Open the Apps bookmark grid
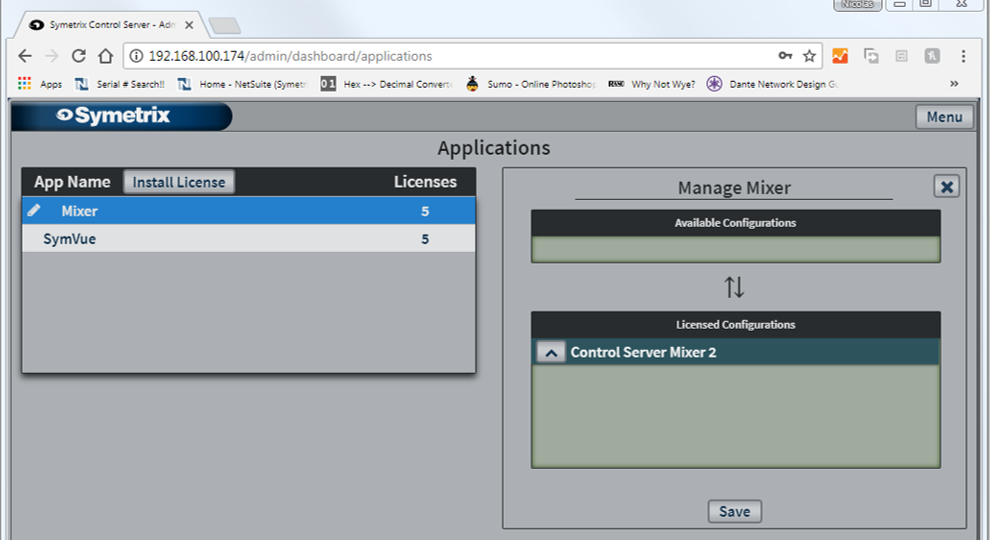This screenshot has width=990, height=540. [40, 84]
